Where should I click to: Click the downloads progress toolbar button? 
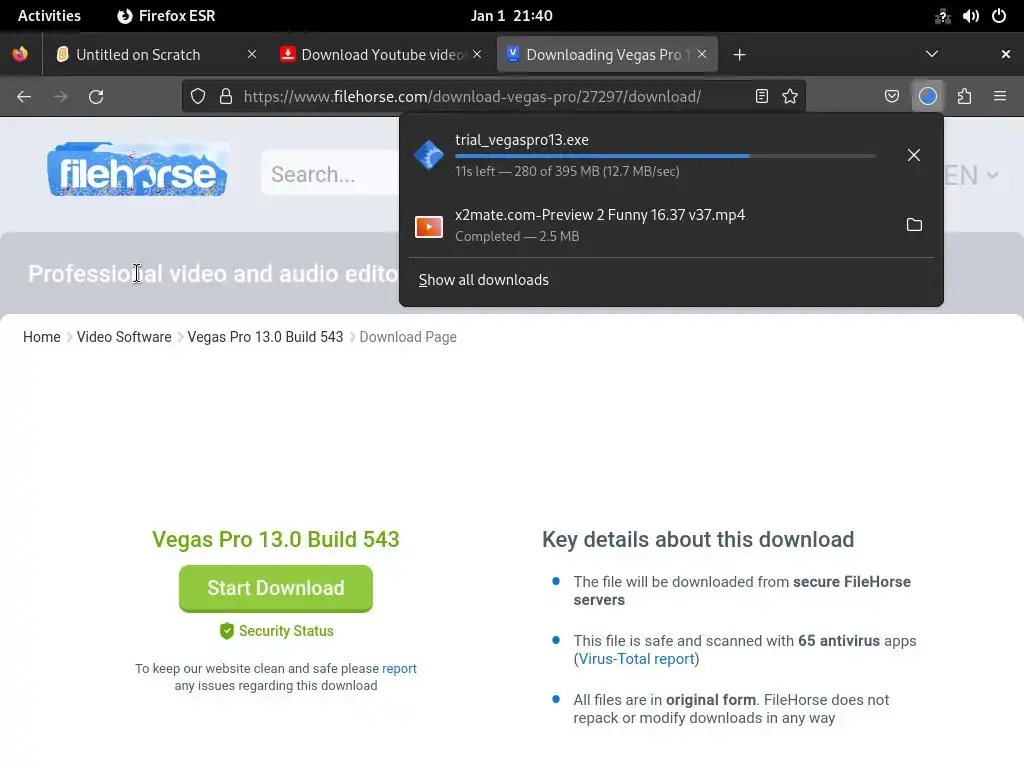click(928, 97)
